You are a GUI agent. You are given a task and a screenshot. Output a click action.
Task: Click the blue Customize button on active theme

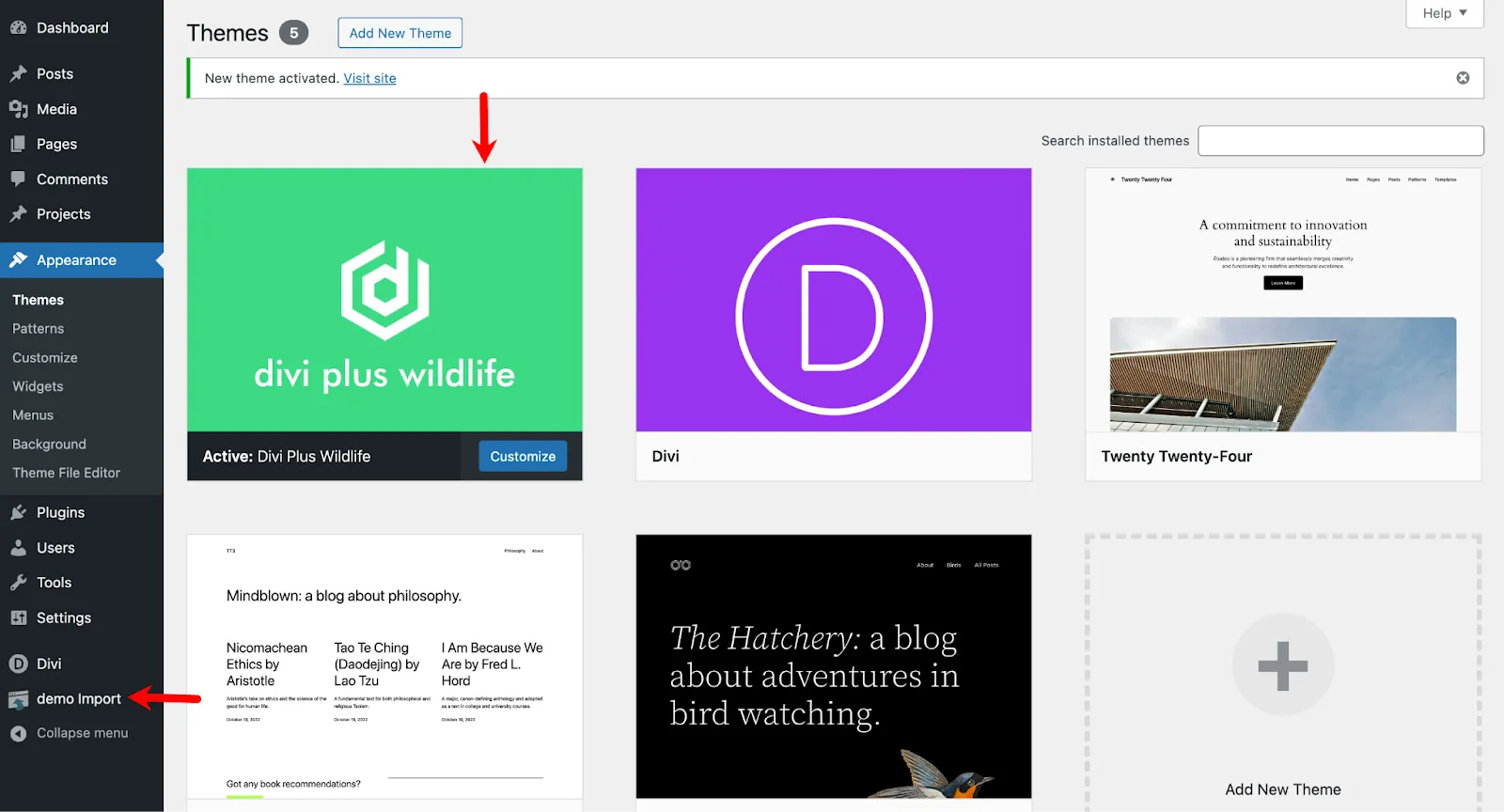pos(523,456)
